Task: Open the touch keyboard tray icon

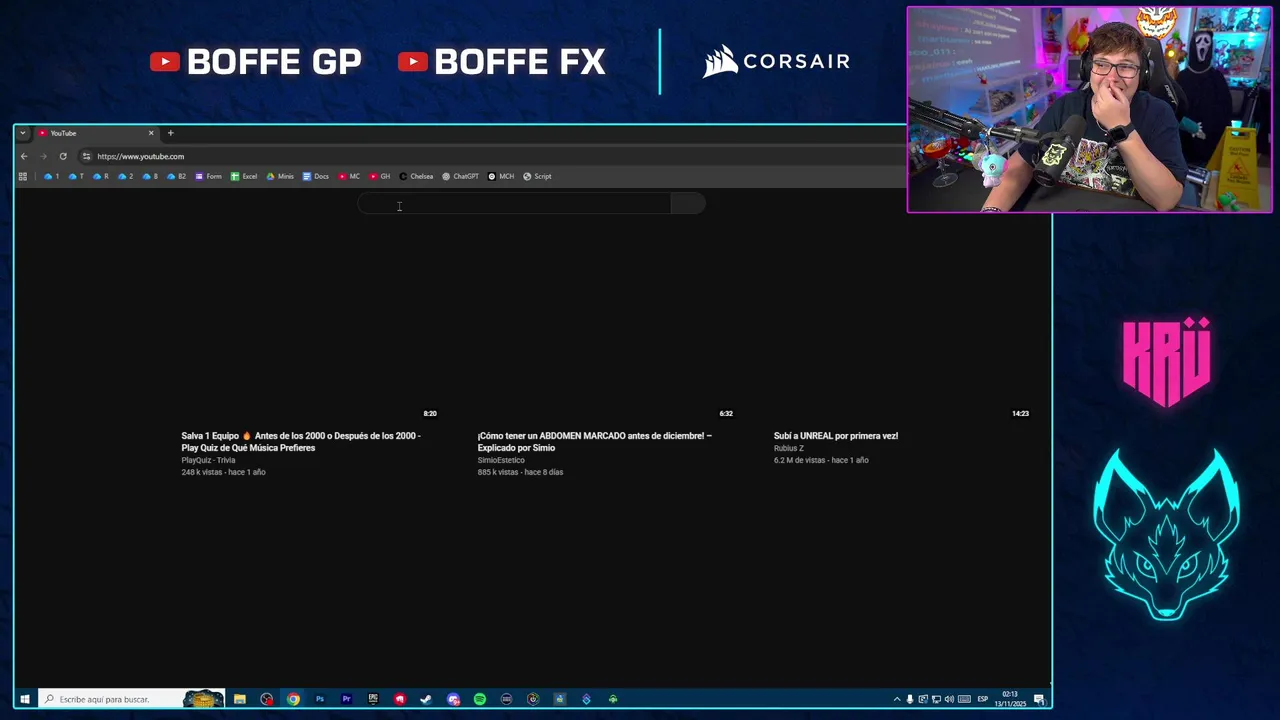Action: pos(964,699)
